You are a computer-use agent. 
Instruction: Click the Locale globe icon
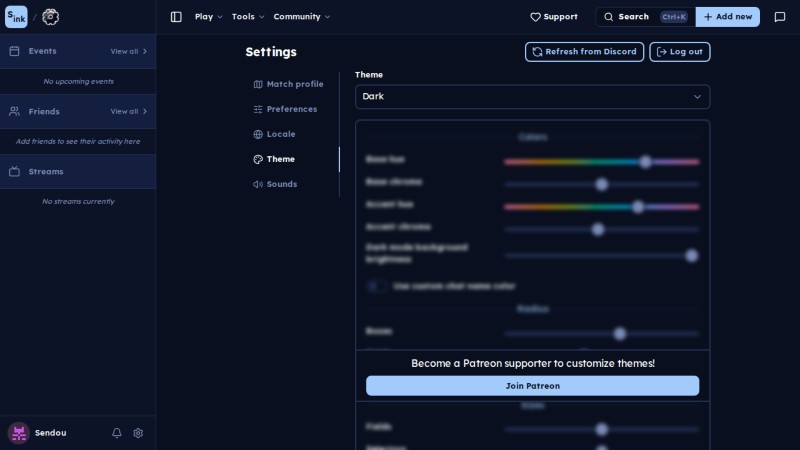pos(258,134)
